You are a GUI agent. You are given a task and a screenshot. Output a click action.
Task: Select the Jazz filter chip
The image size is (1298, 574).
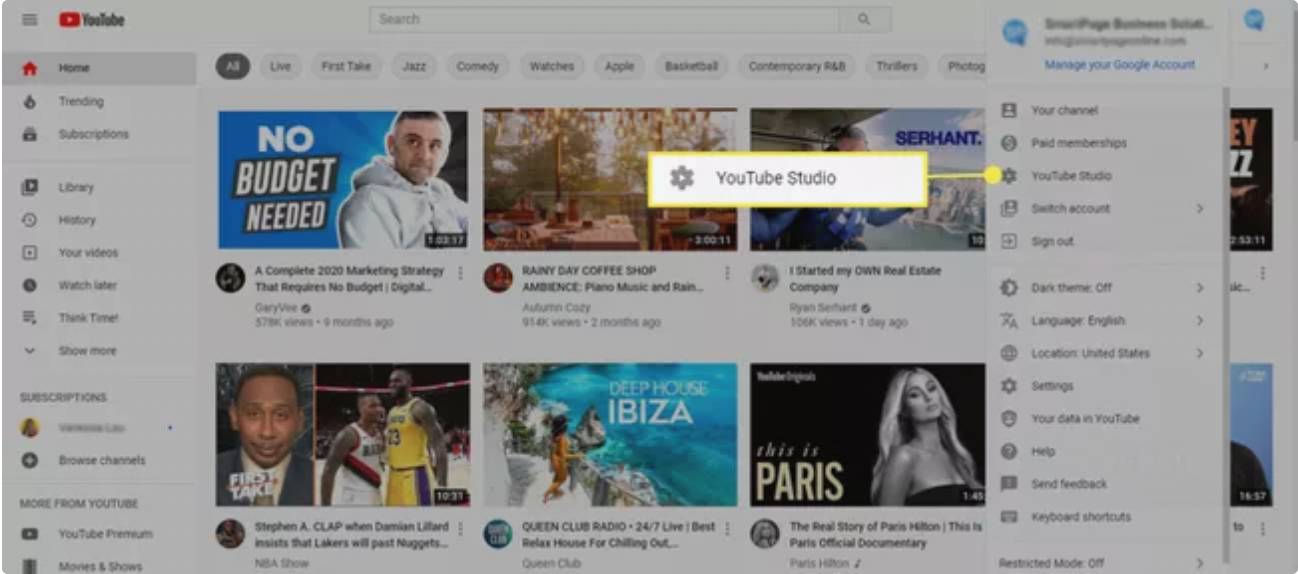click(x=414, y=66)
